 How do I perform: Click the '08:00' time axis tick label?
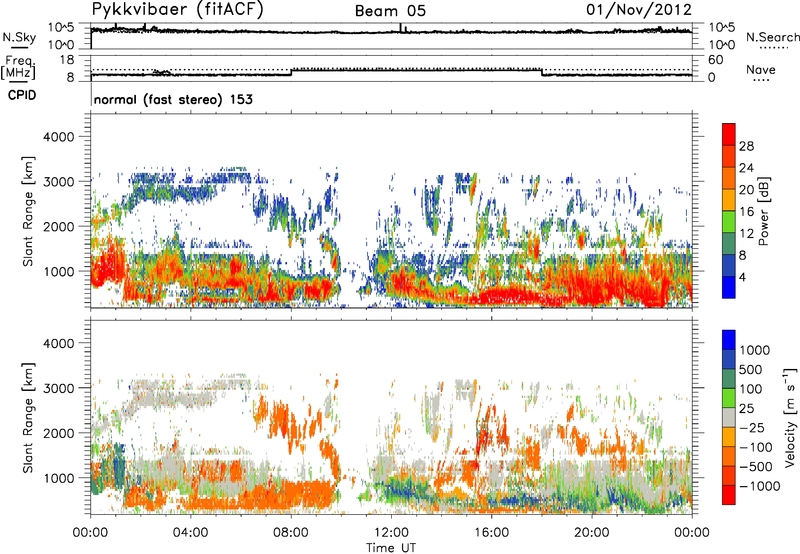click(291, 533)
